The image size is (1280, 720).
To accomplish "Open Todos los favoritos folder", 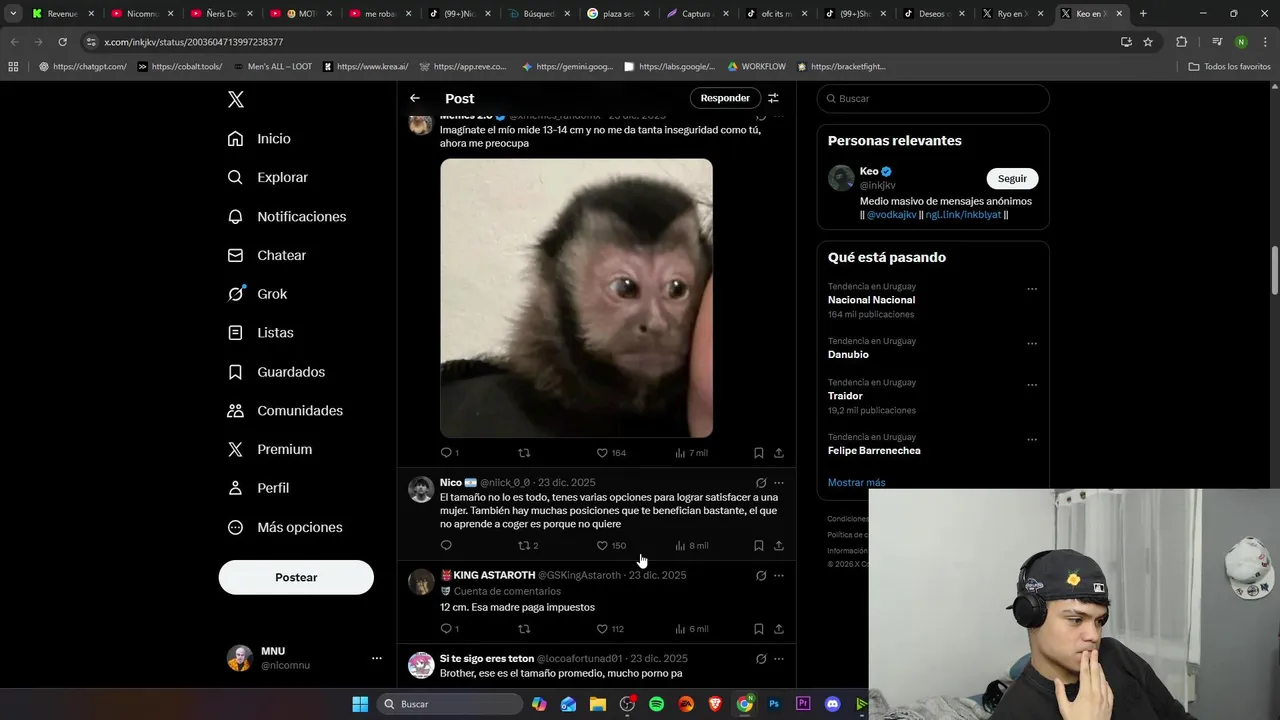I will [1229, 66].
